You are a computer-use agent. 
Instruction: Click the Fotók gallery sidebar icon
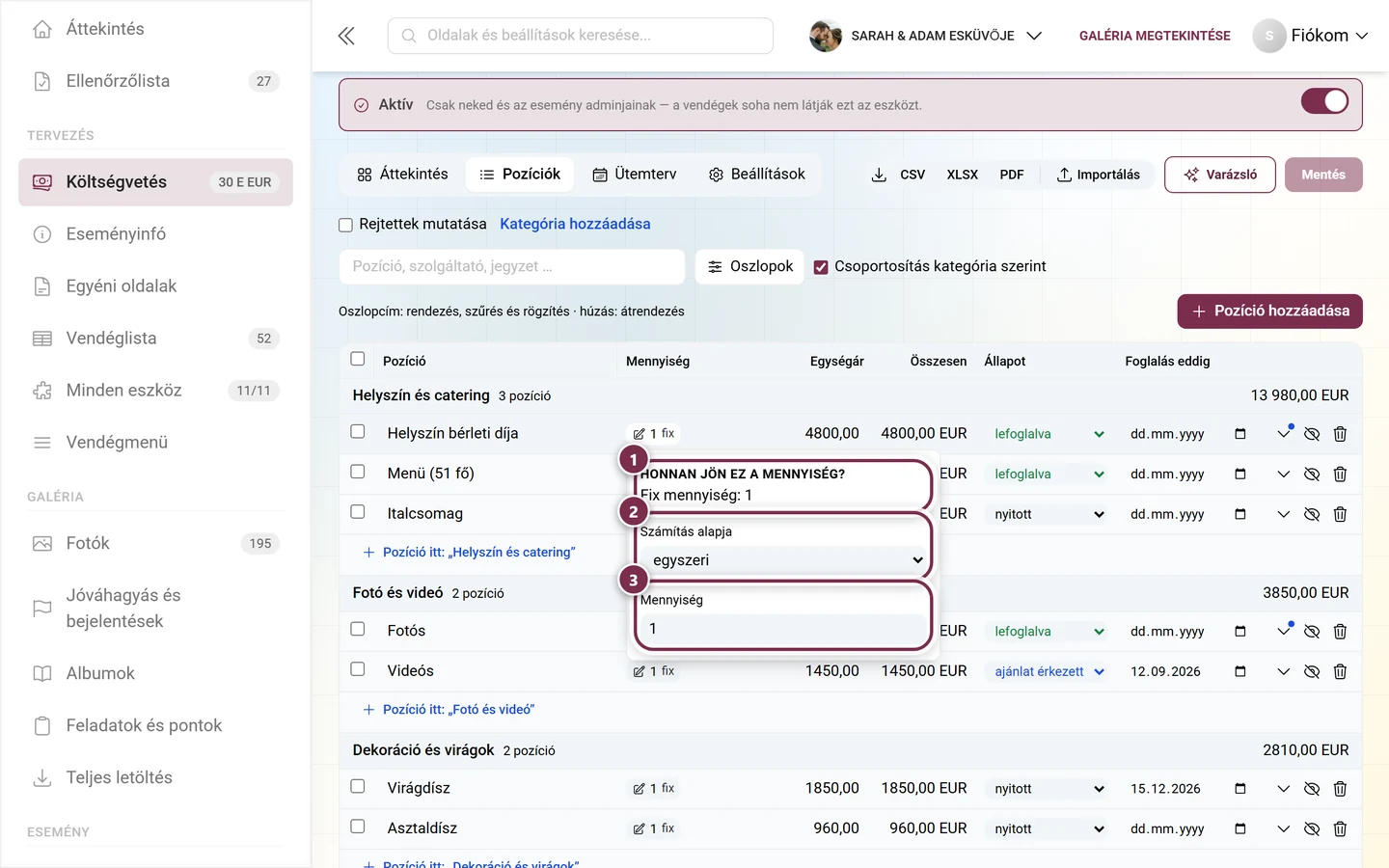point(42,544)
